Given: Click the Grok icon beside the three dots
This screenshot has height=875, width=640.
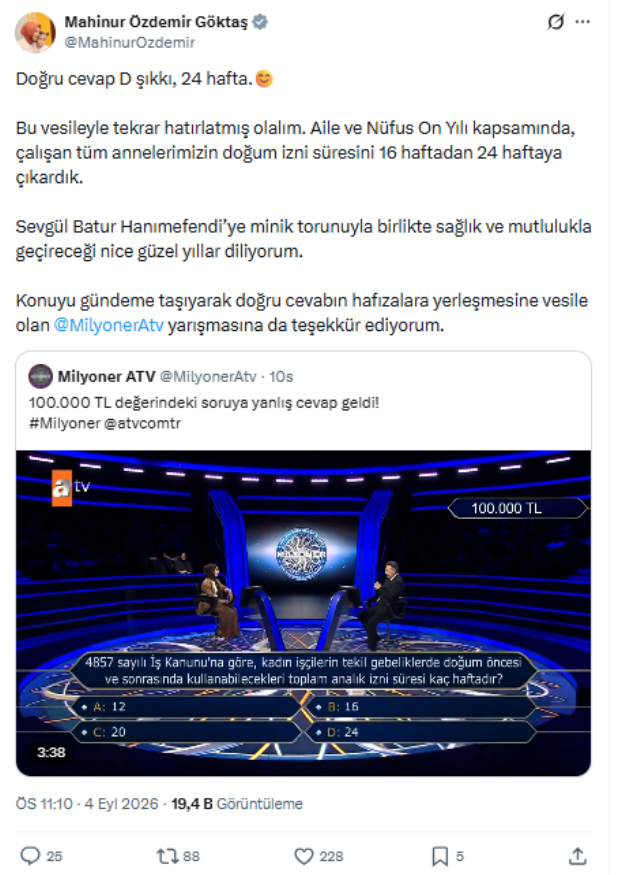Looking at the screenshot, I should tap(556, 22).
